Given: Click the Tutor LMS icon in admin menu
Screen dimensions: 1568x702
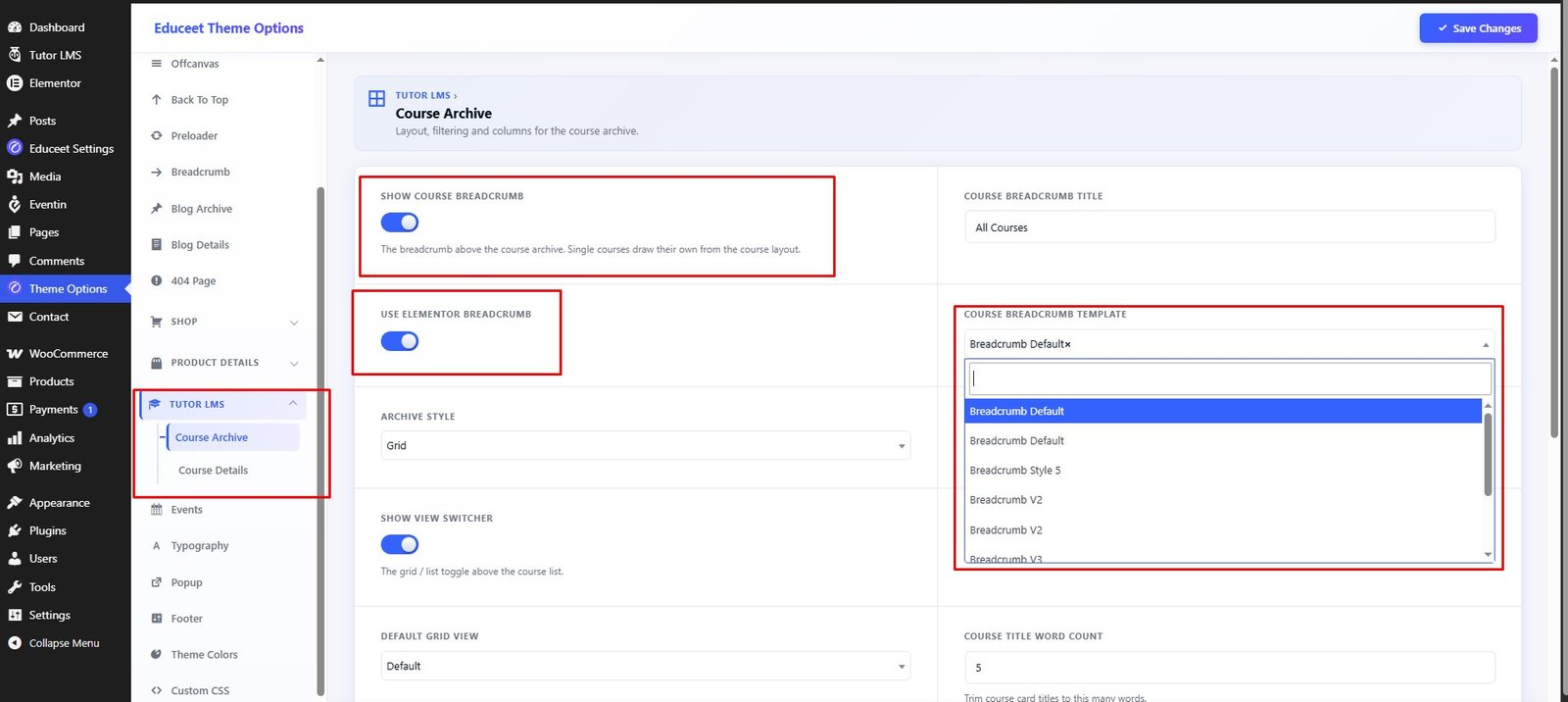Looking at the screenshot, I should click(x=15, y=55).
